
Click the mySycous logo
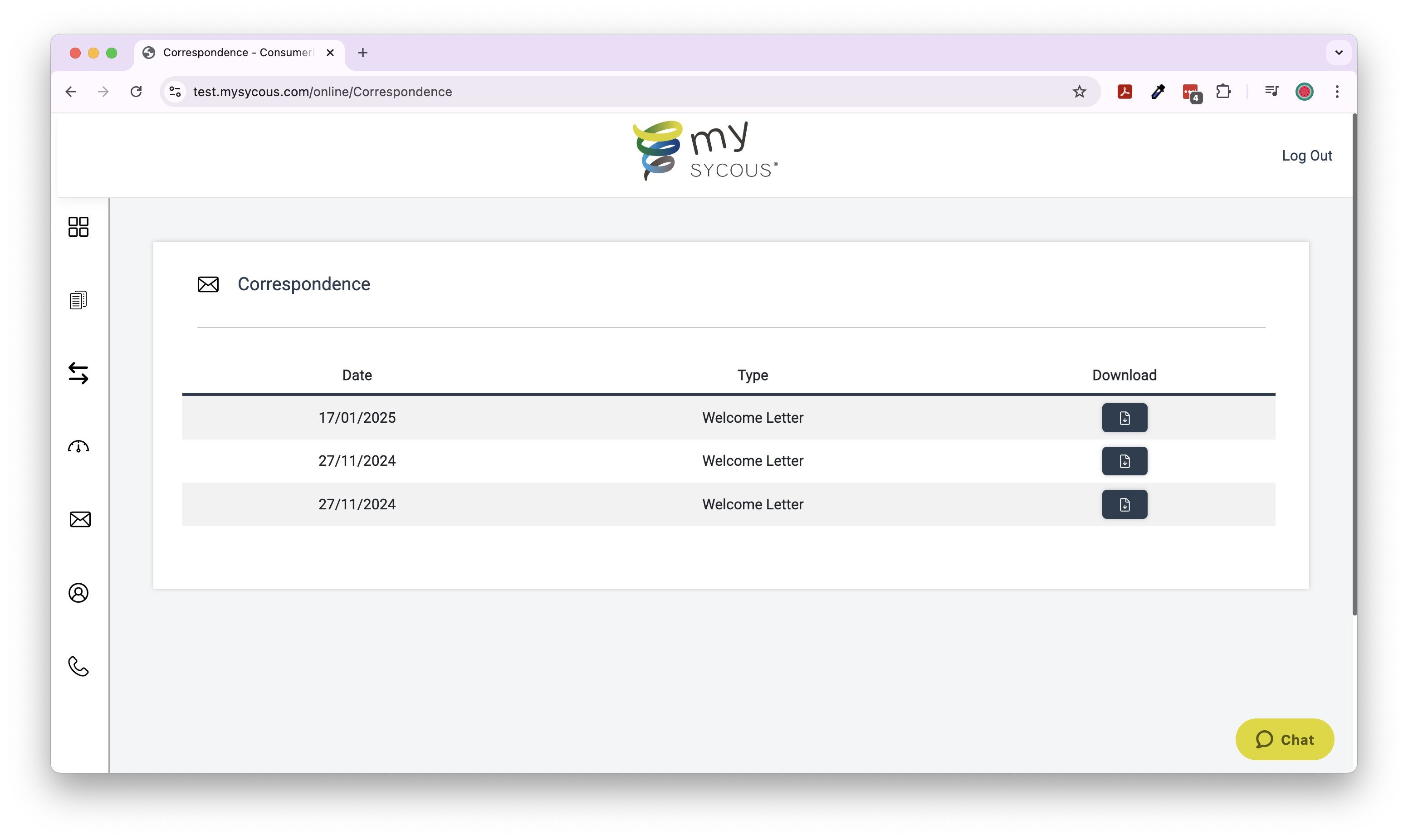704,151
